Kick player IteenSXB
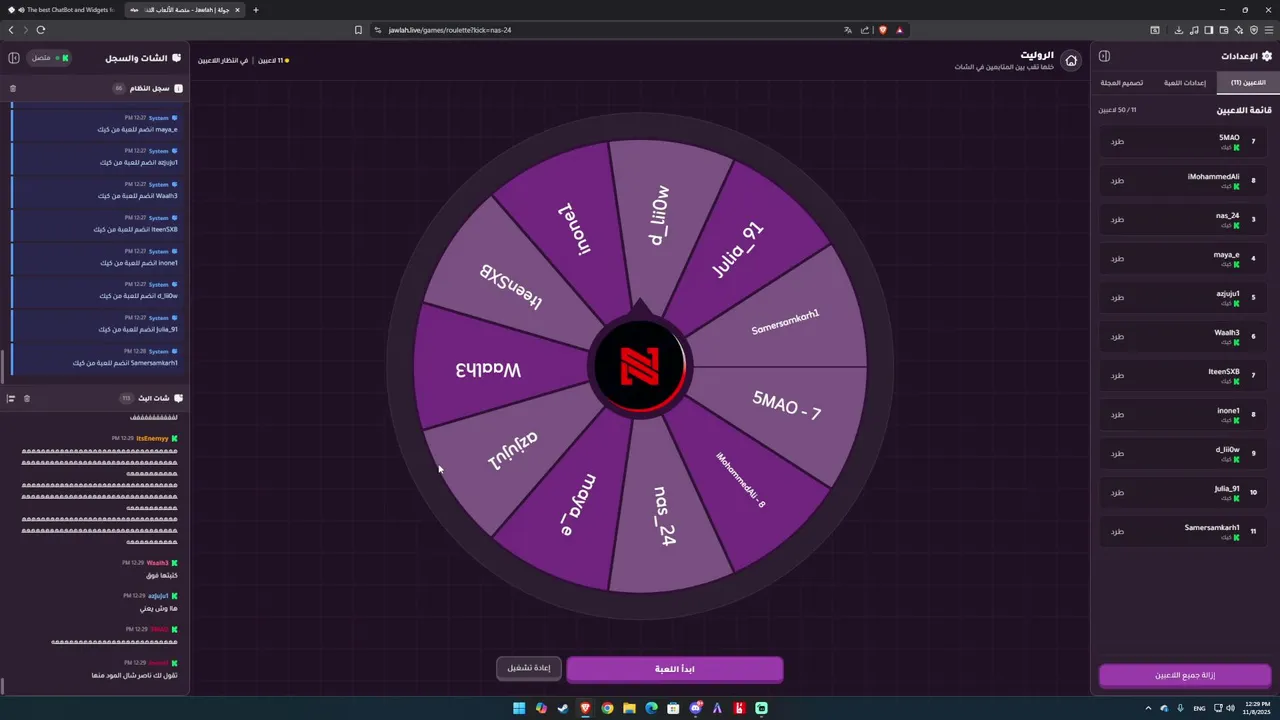Viewport: 1280px width, 720px height. [1117, 375]
